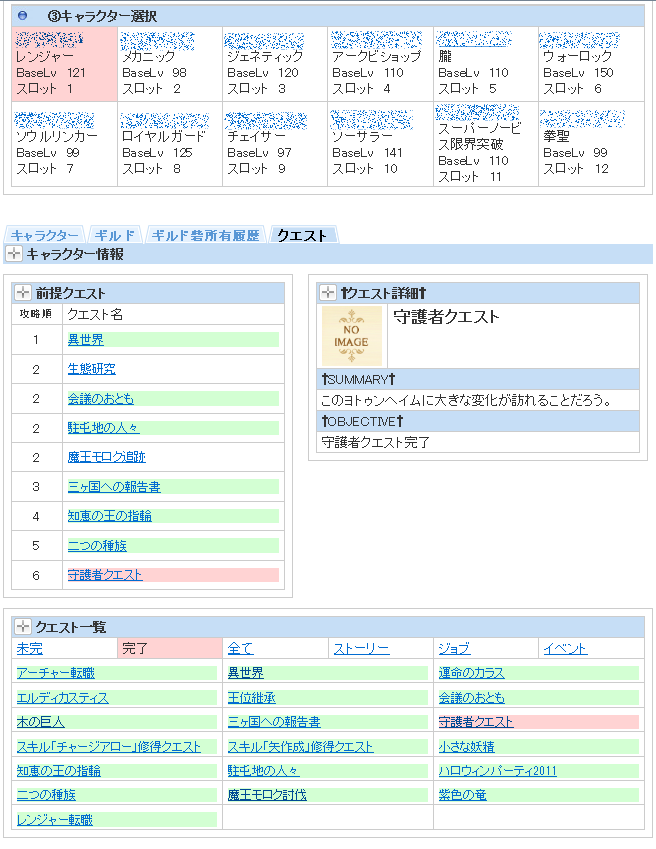This screenshot has width=656, height=849.
Task: Filter quest list by ストーリー
Action: (361, 649)
